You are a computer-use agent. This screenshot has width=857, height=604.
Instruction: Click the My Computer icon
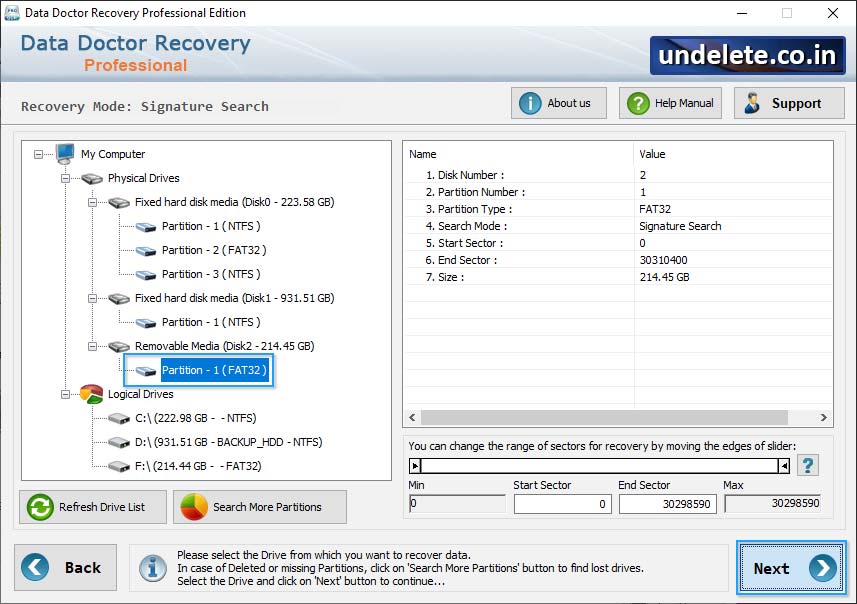click(67, 154)
